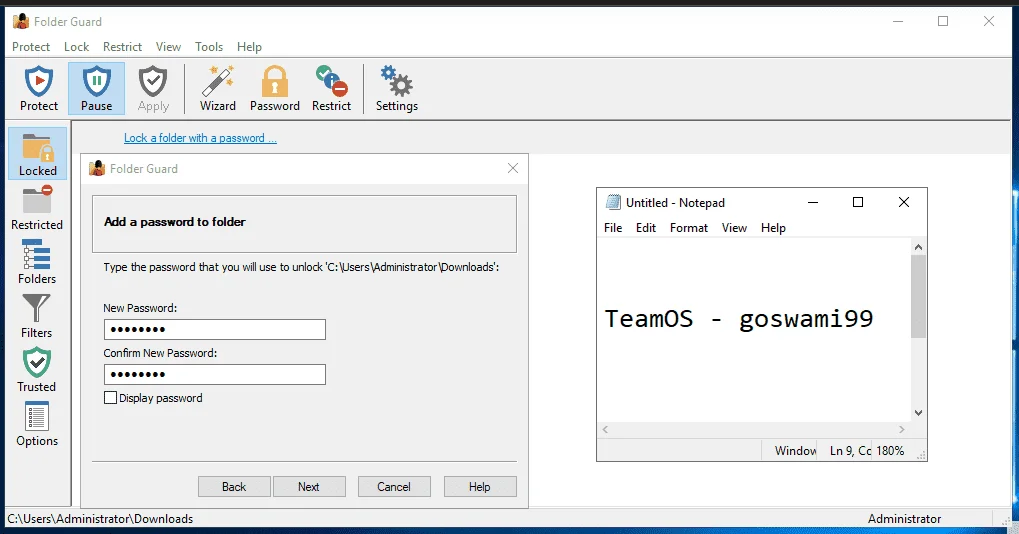Image resolution: width=1019 pixels, height=534 pixels.
Task: Open the Restrict menu in menu bar
Action: pos(122,47)
